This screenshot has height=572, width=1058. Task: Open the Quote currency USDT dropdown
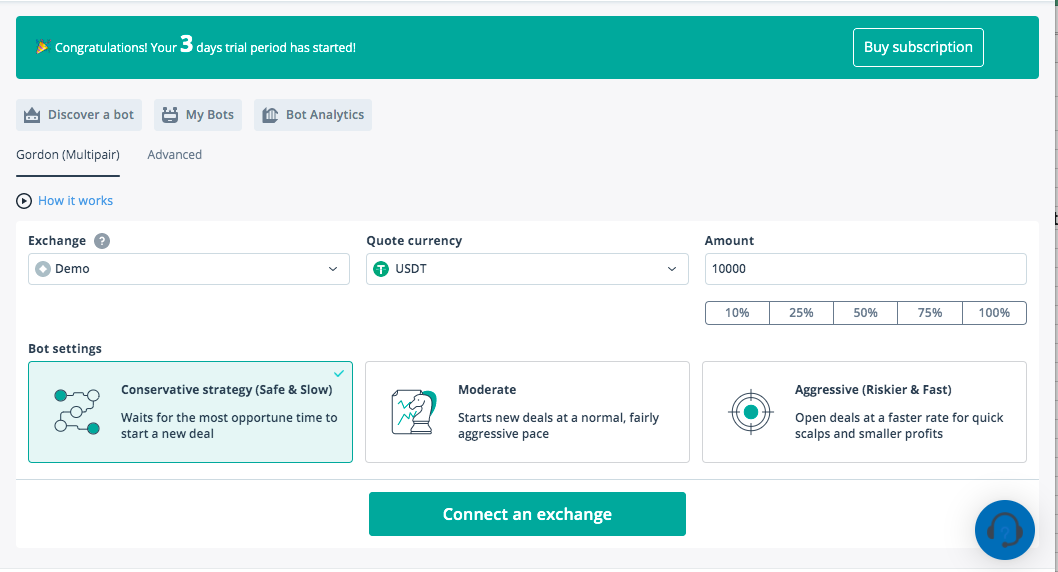(x=527, y=269)
